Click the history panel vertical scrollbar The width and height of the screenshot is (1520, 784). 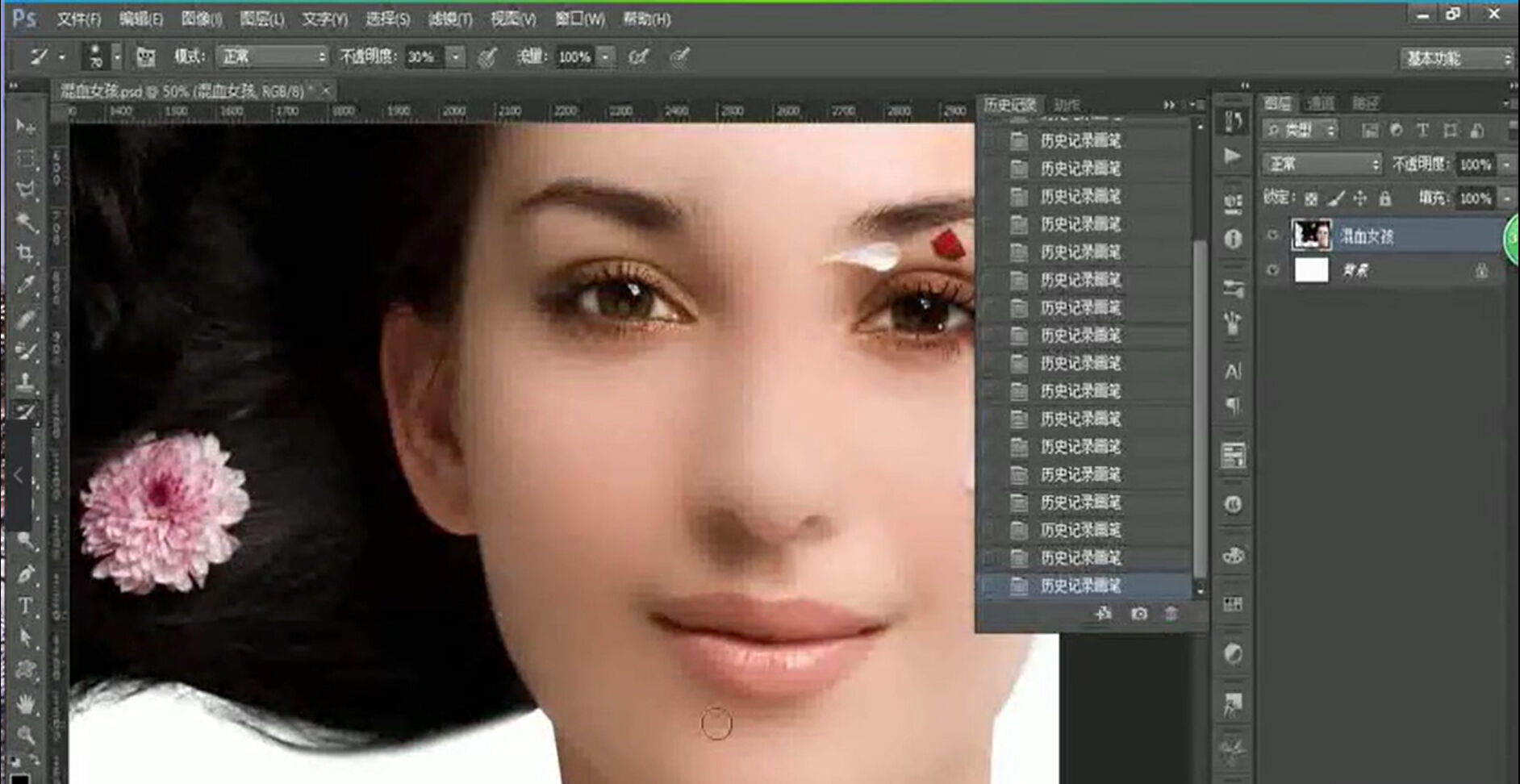(x=1200, y=403)
